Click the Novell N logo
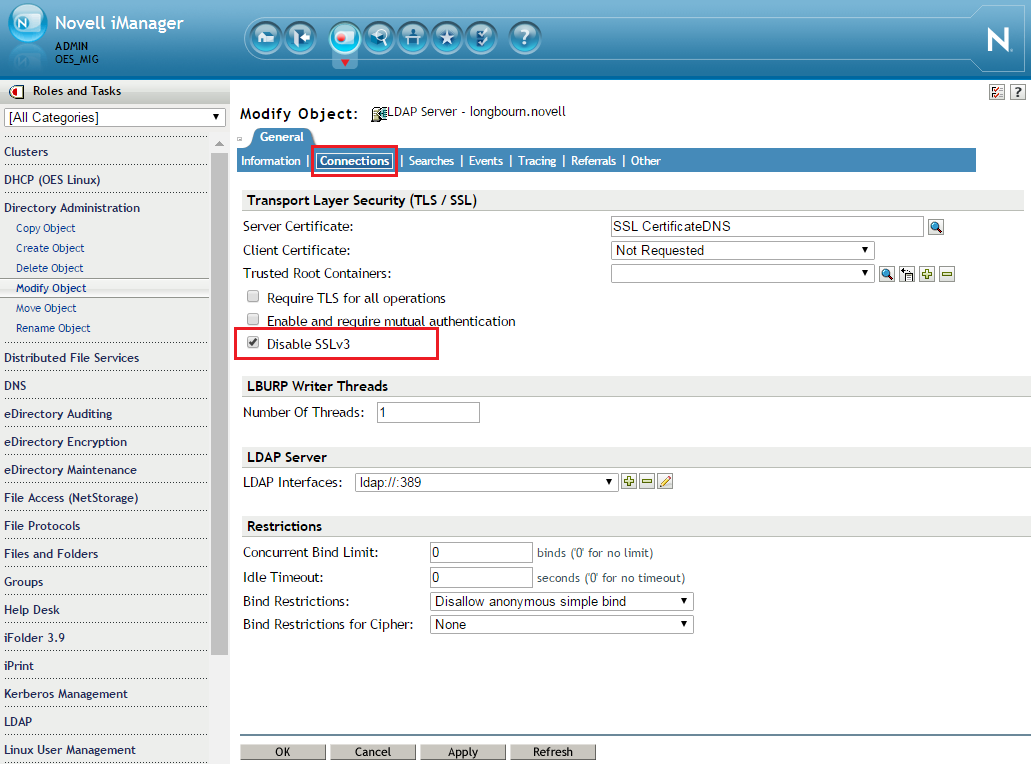Image resolution: width=1031 pixels, height=764 pixels. click(998, 39)
